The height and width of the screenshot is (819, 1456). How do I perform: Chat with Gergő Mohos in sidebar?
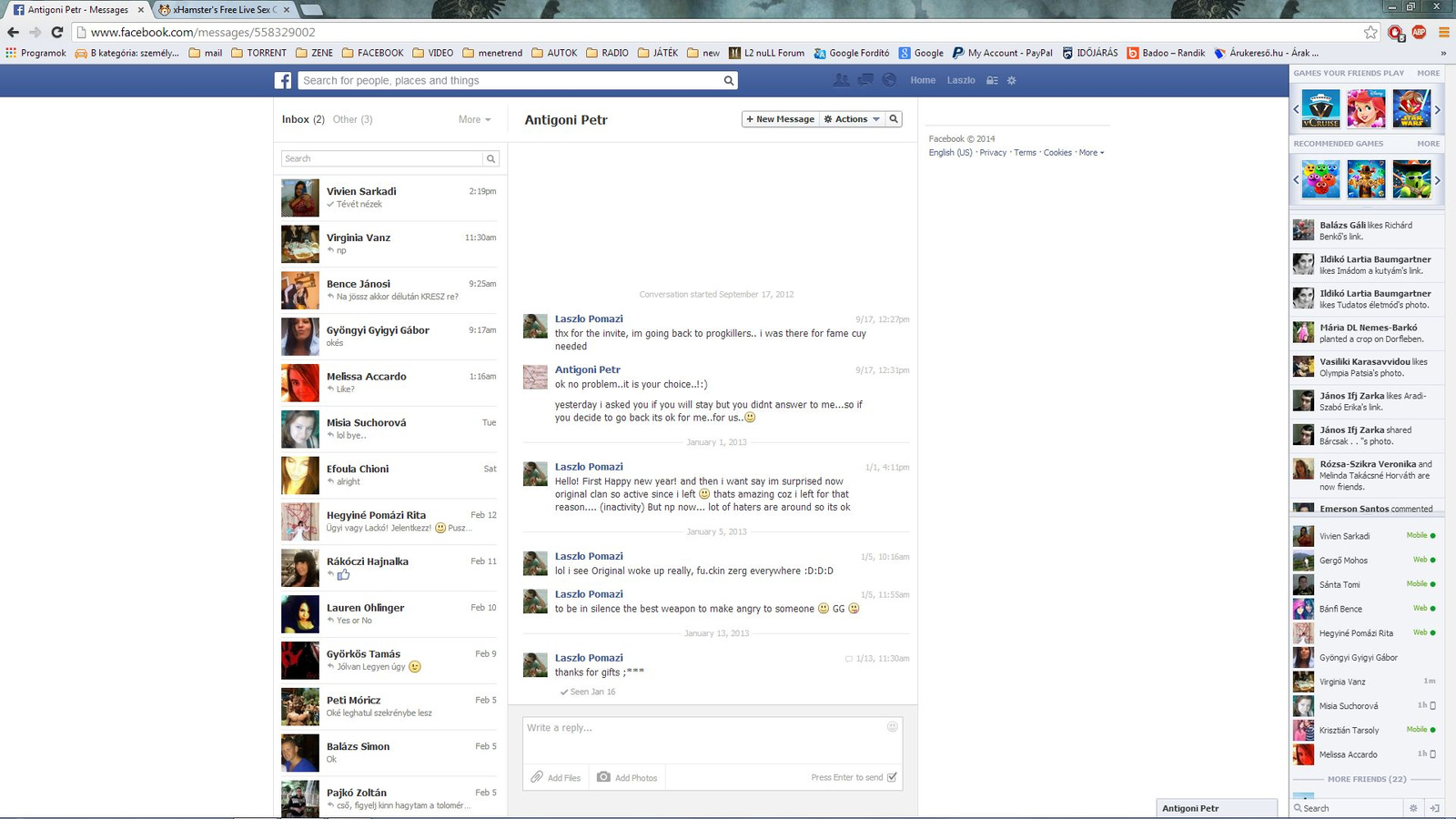pos(1365,561)
